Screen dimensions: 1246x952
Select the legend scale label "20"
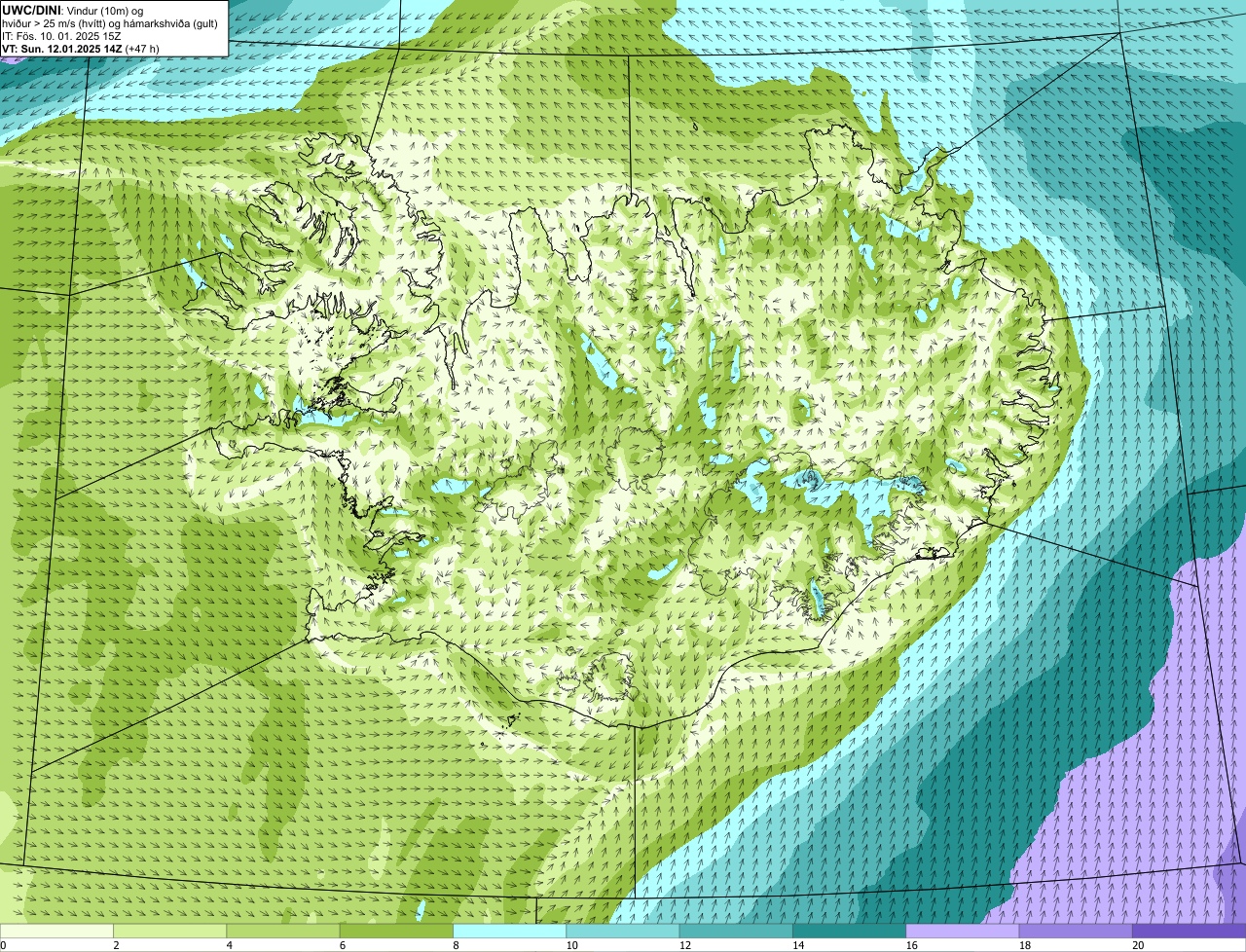1137,944
